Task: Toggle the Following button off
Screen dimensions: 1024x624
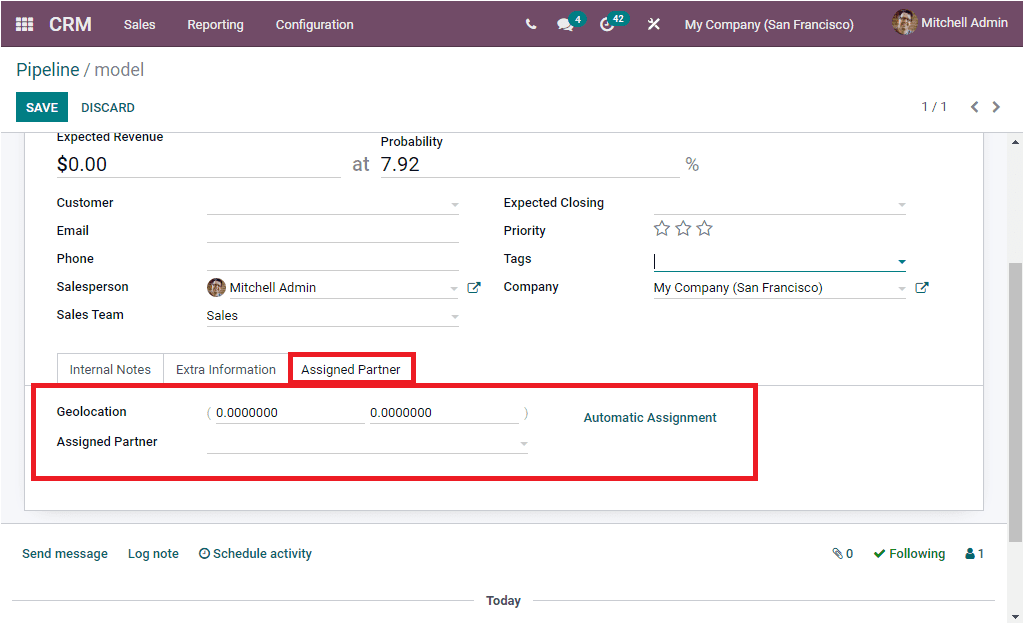Action: click(909, 553)
